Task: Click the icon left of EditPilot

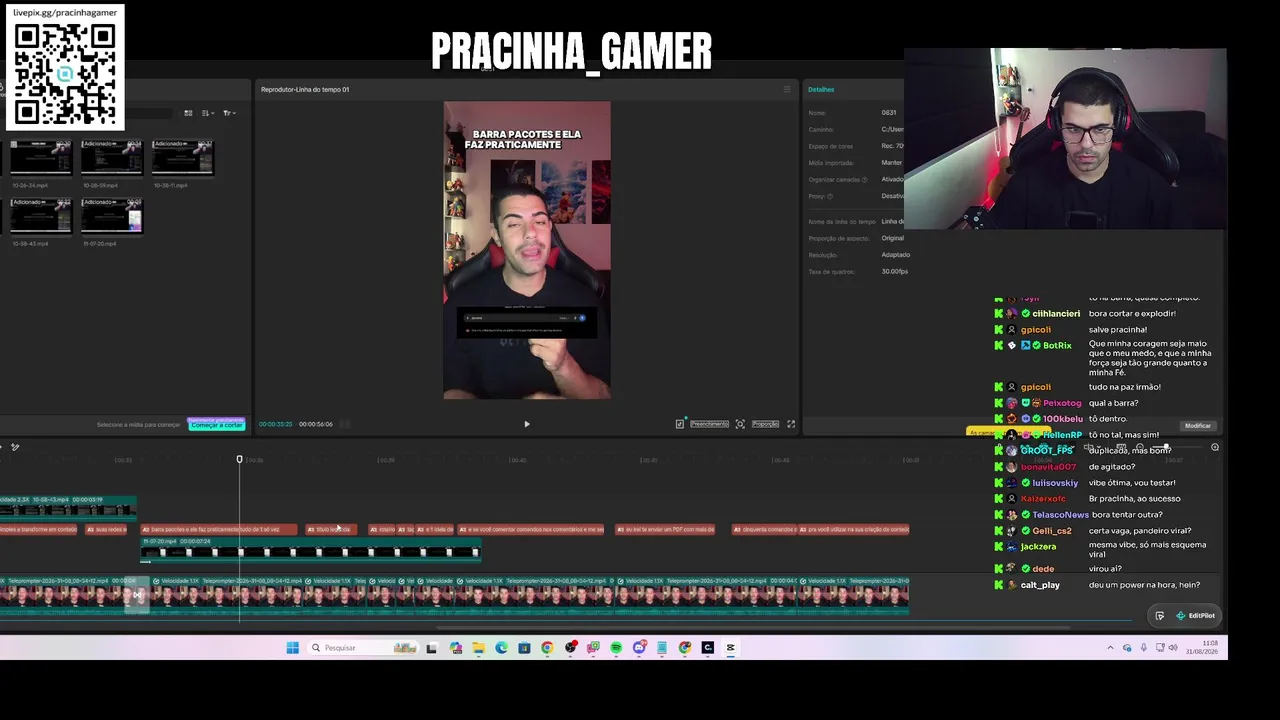Action: [x=1159, y=616]
